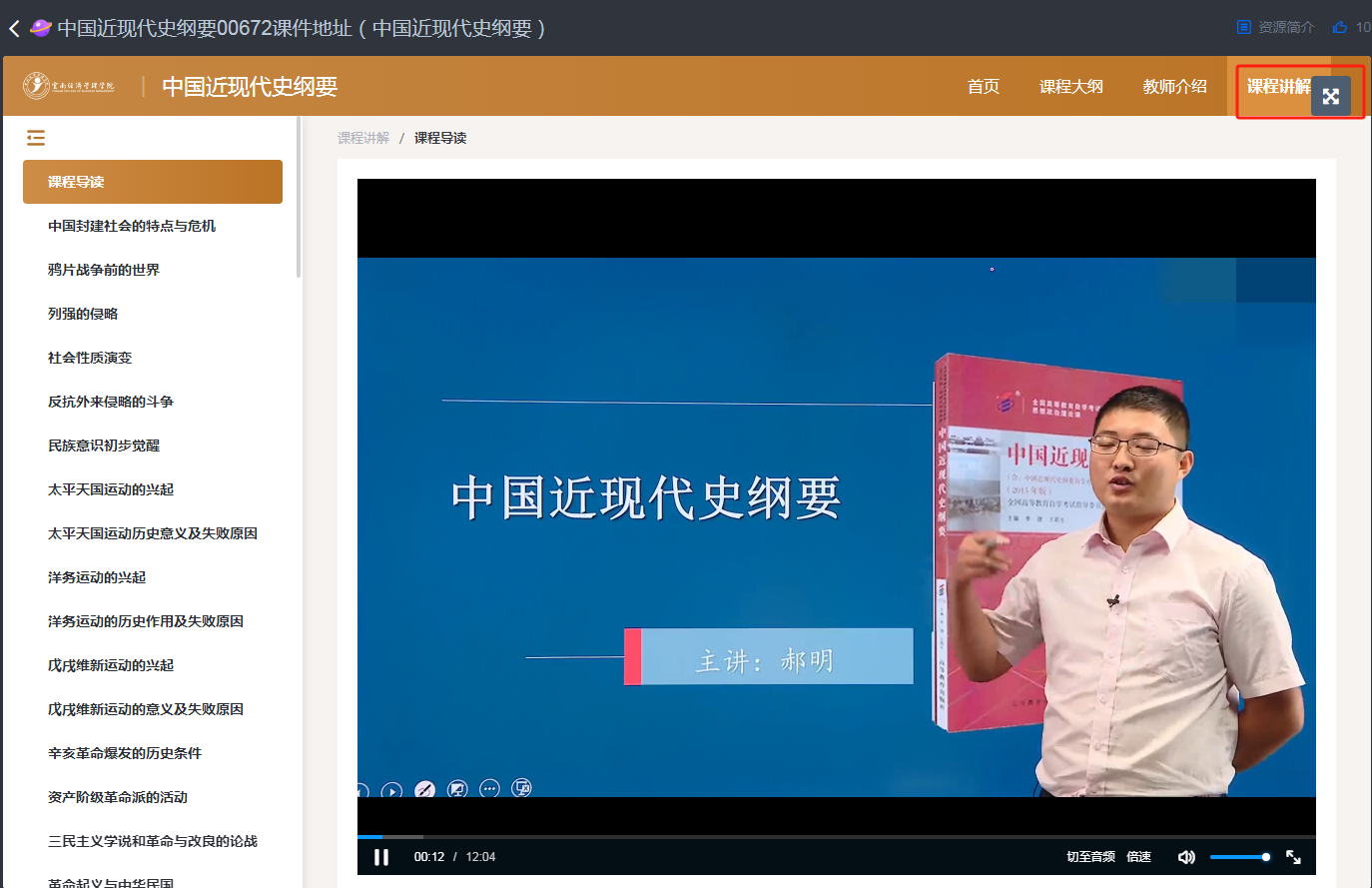Open the 课程大纲 tab
The height and width of the screenshot is (888, 1372).
click(1071, 87)
